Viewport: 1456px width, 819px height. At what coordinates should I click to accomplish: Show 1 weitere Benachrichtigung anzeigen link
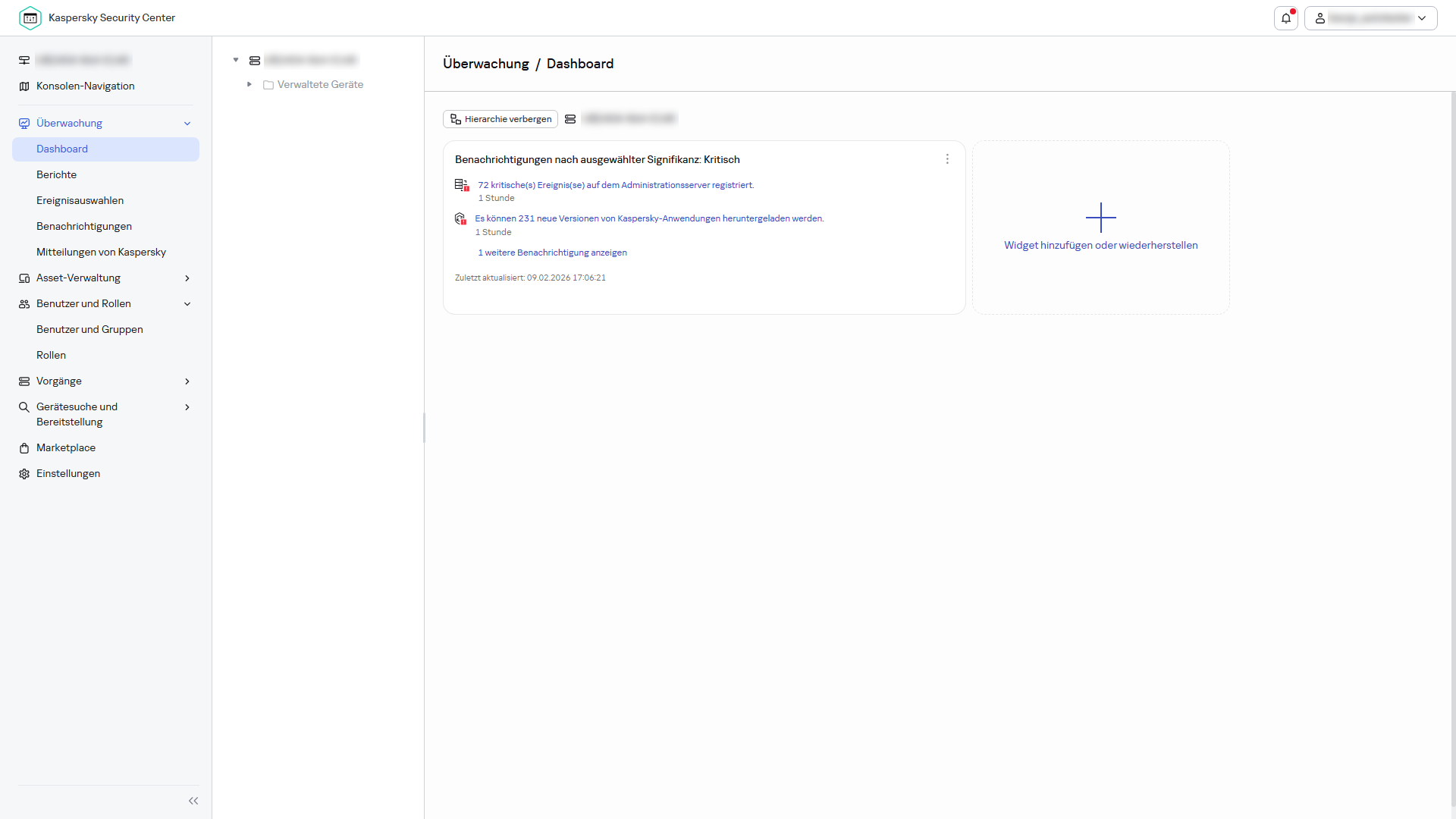click(x=552, y=253)
